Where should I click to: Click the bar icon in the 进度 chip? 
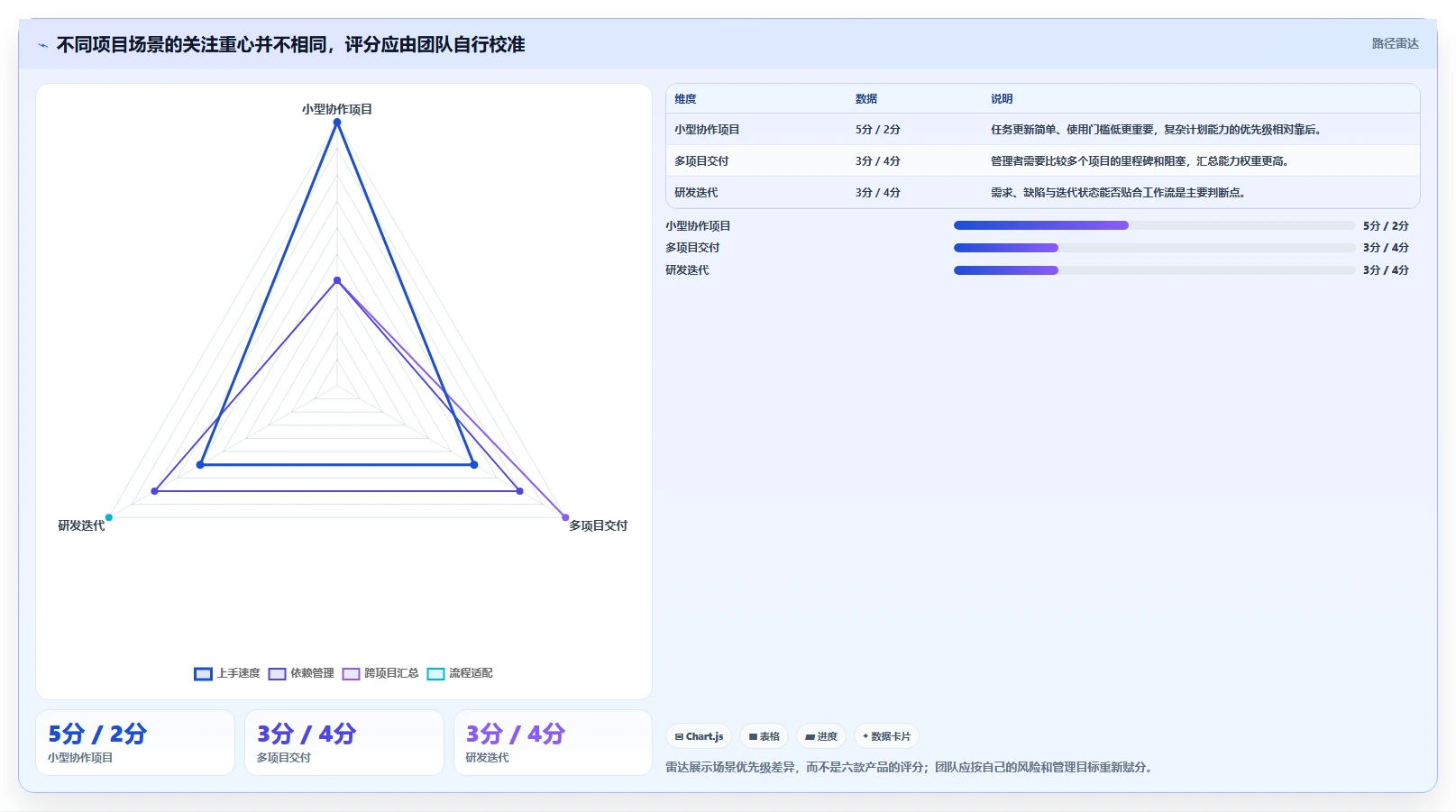(x=810, y=737)
